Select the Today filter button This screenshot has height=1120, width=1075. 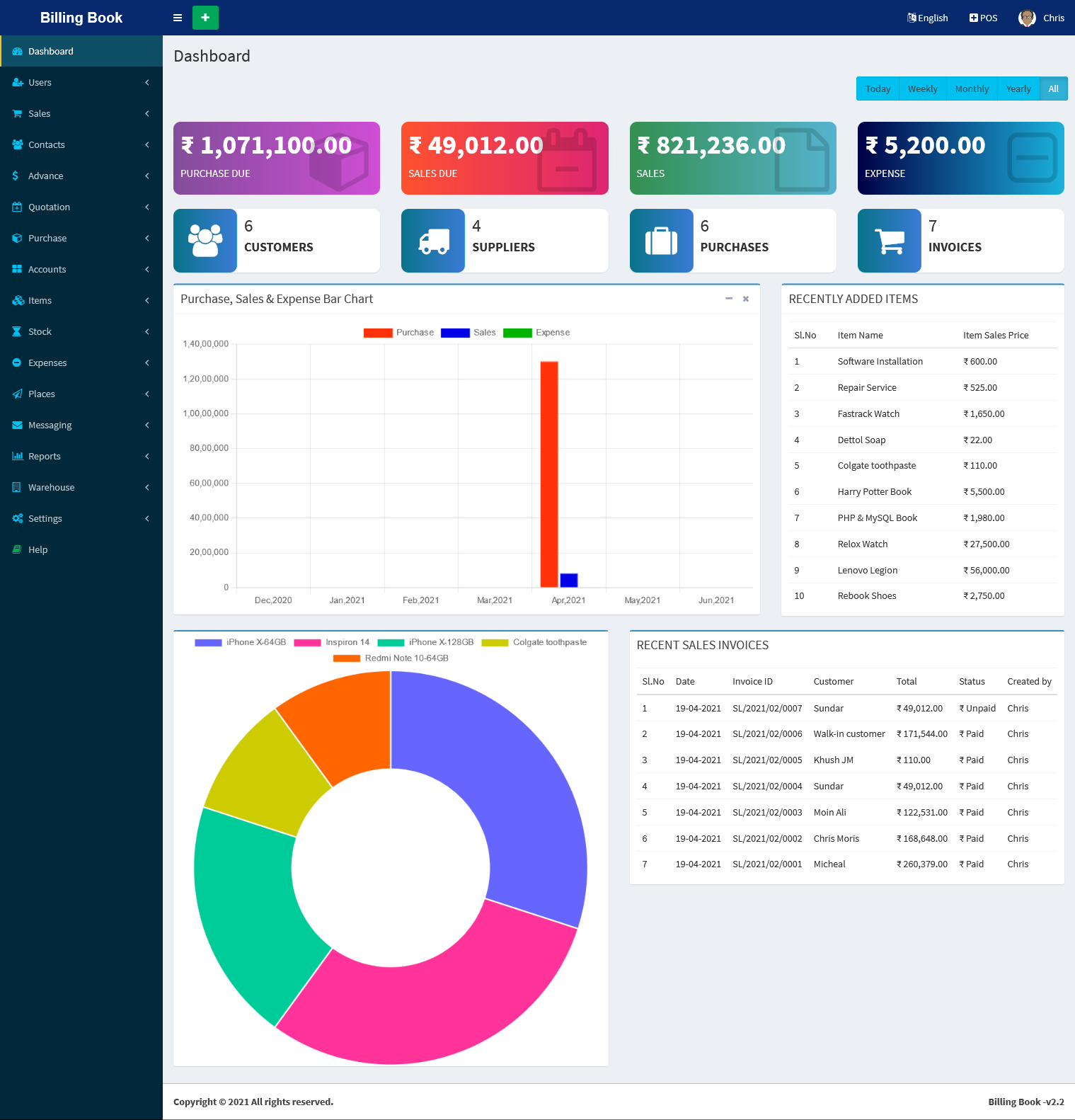(878, 88)
